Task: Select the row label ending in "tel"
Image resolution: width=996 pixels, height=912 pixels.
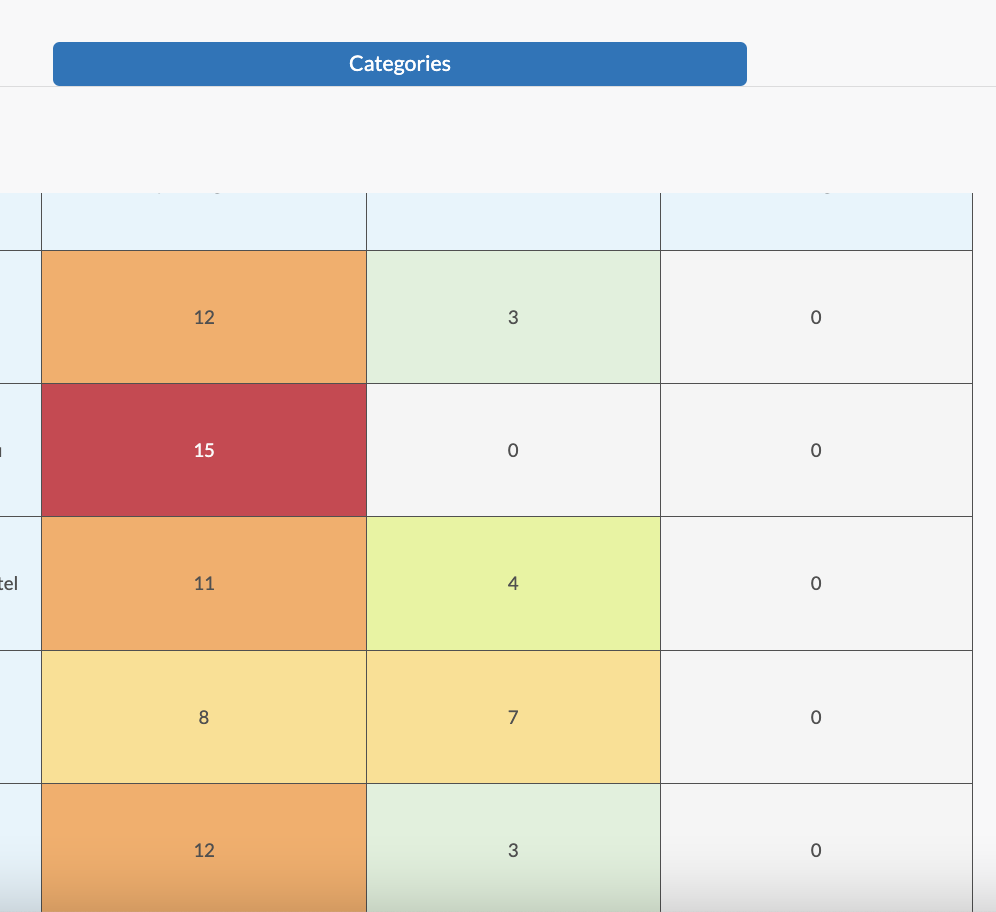Action: tap(19, 583)
